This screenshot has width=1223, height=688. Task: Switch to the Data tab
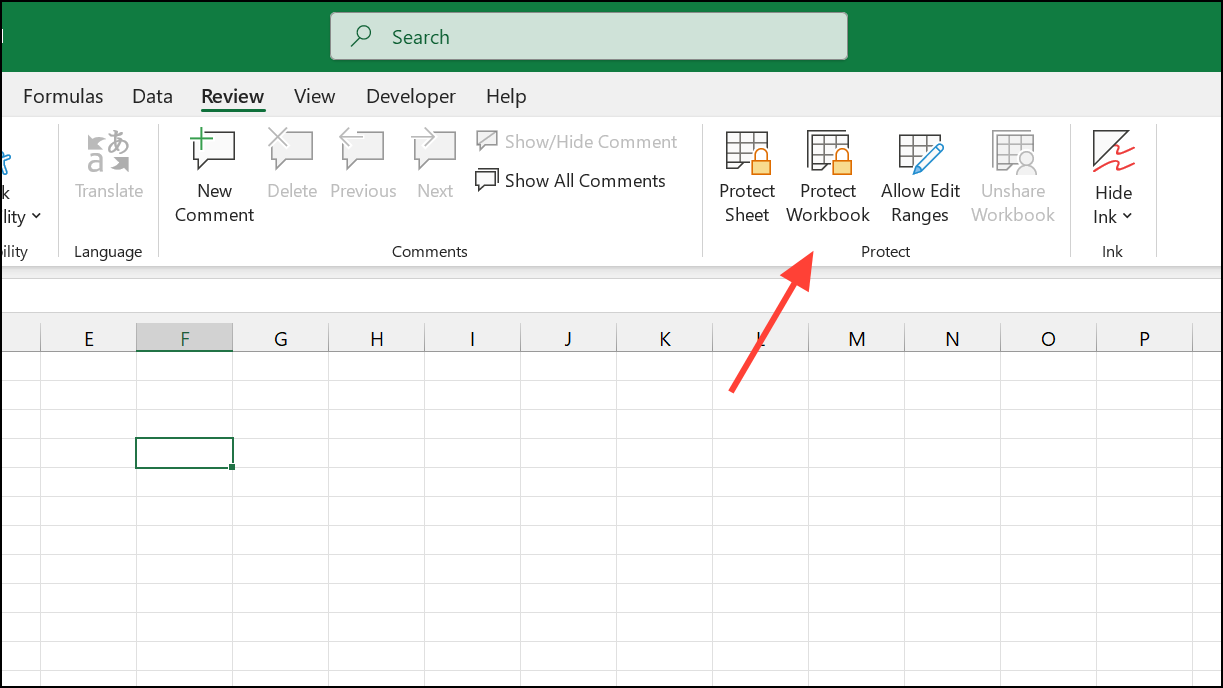pyautogui.click(x=152, y=97)
